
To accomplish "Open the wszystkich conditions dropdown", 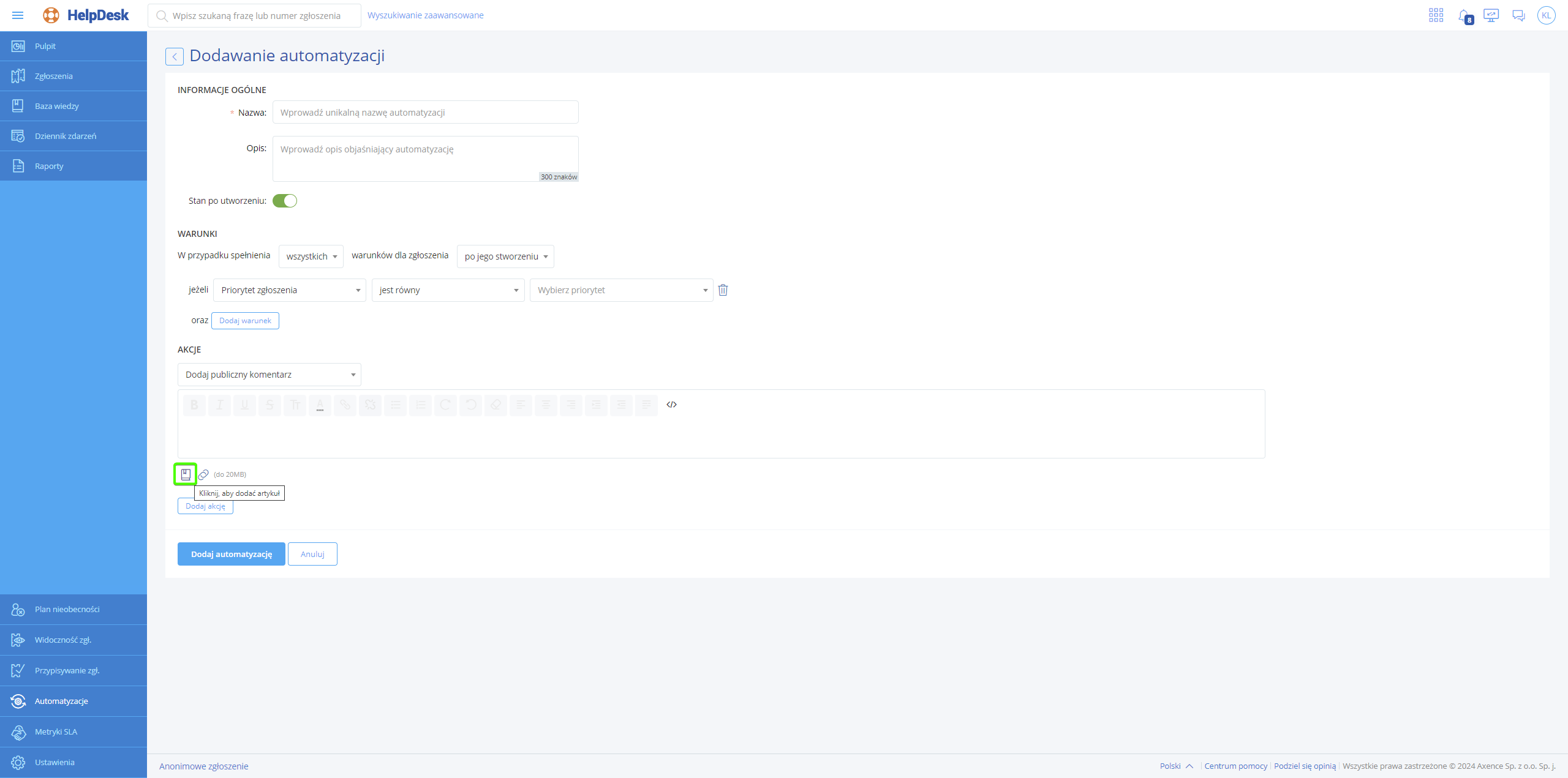I will pyautogui.click(x=311, y=256).
